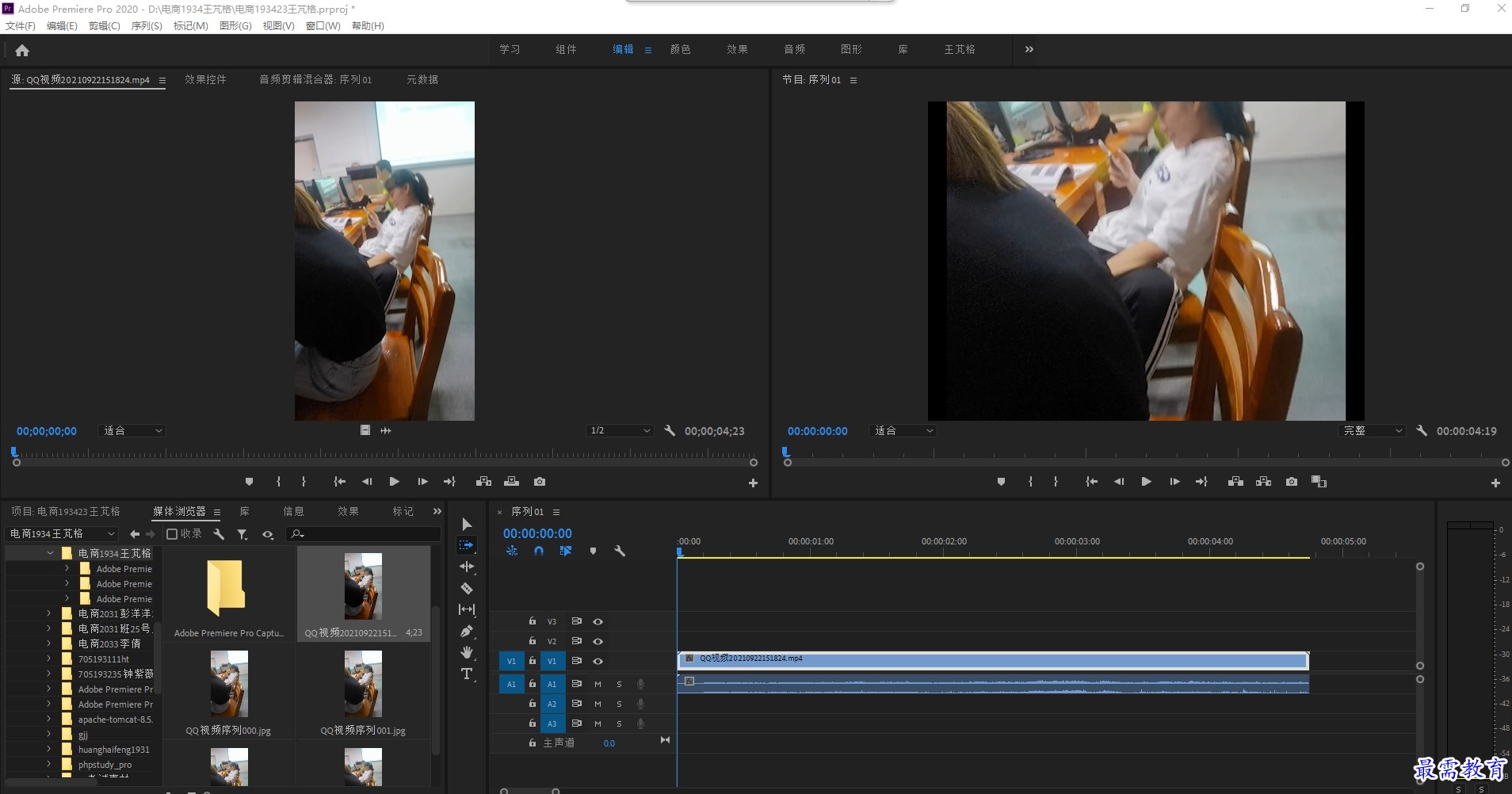
Task: Select the Selection tool arrow
Action: pos(467,525)
